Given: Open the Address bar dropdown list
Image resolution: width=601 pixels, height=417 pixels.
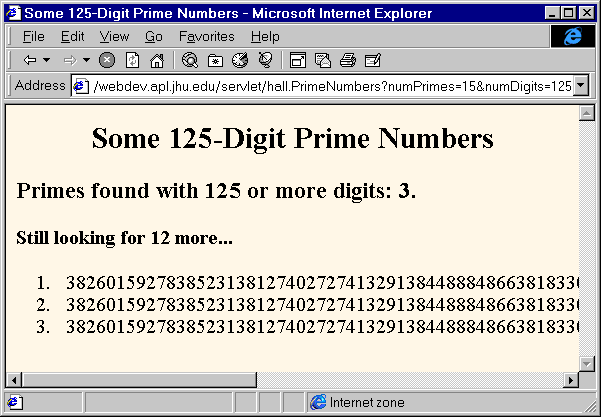Looking at the screenshot, I should pyautogui.click(x=581, y=86).
